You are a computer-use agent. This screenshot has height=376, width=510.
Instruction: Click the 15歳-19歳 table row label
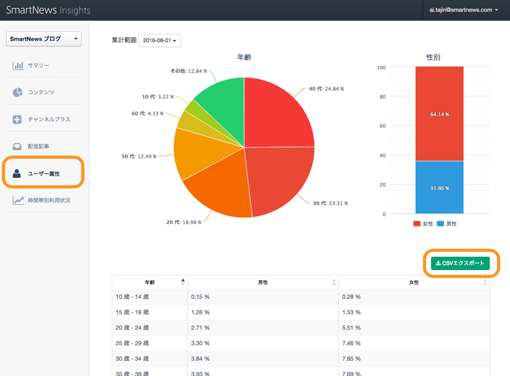(132, 312)
